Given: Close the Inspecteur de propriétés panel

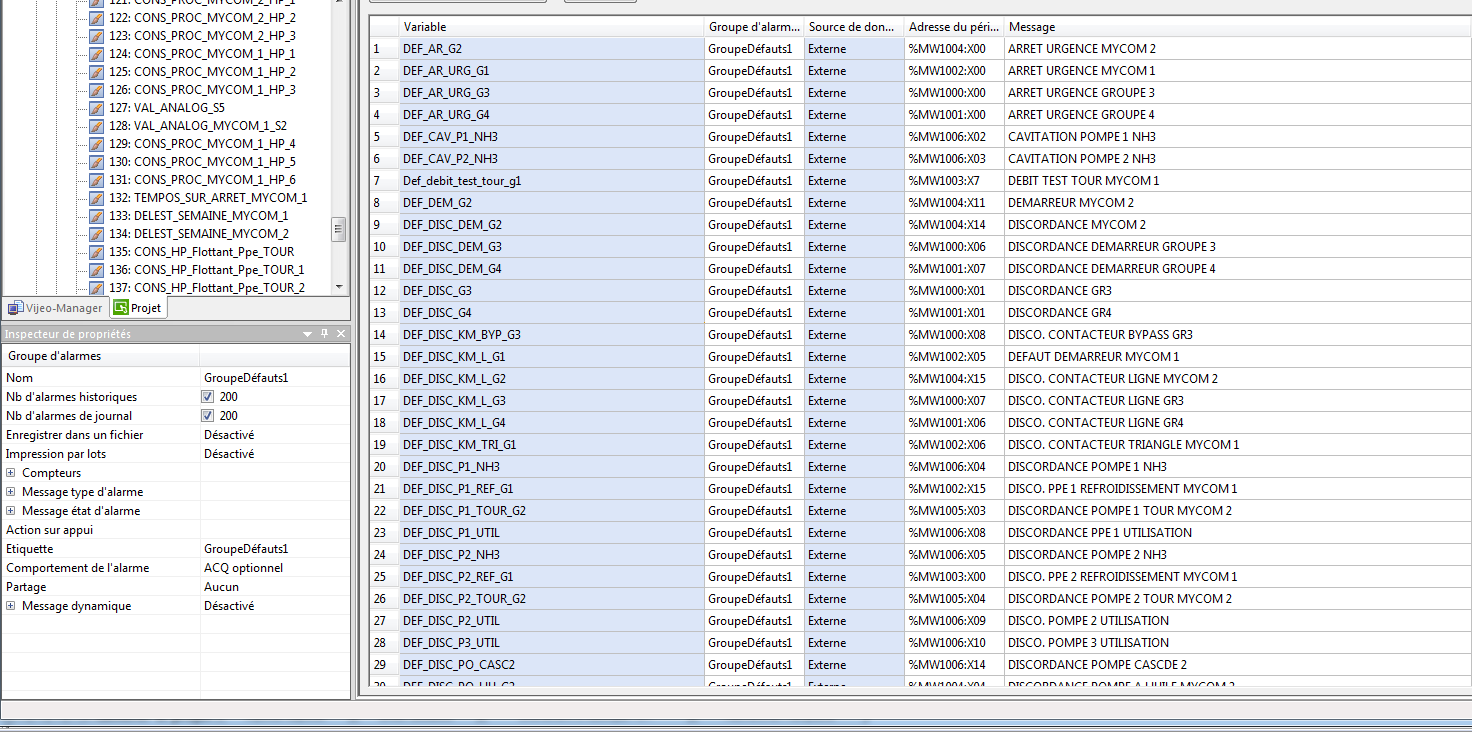Looking at the screenshot, I should [x=341, y=334].
